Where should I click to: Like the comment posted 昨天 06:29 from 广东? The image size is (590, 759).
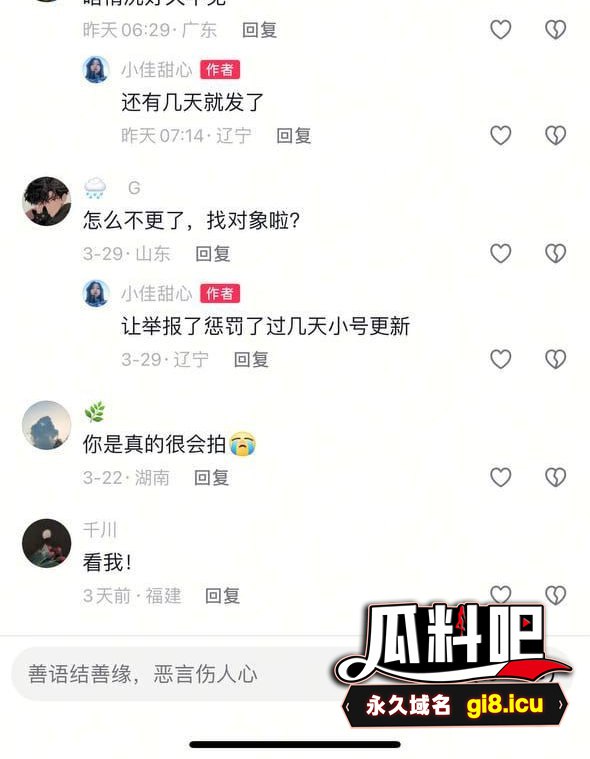tap(500, 30)
